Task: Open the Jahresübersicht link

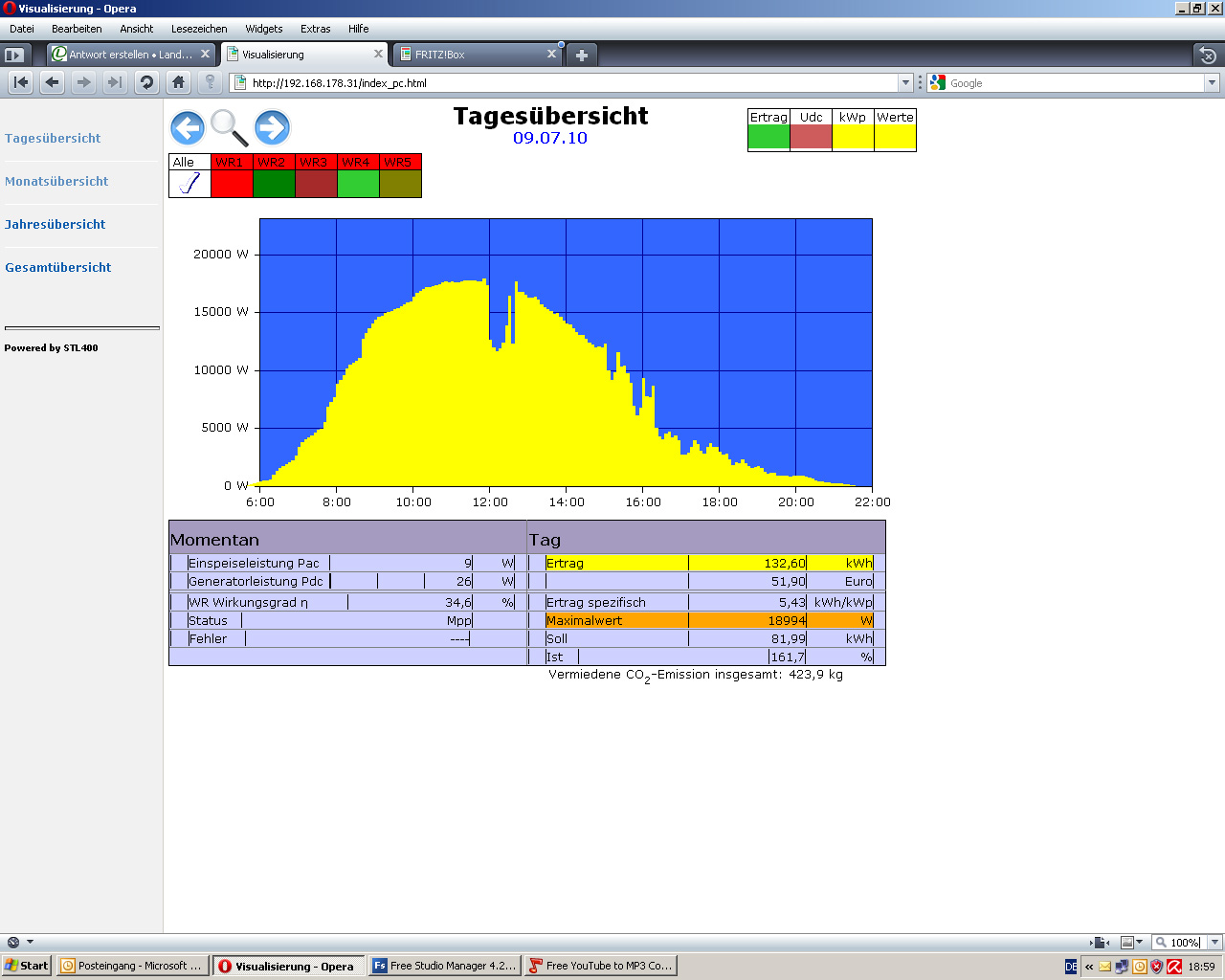Action: click(x=55, y=224)
